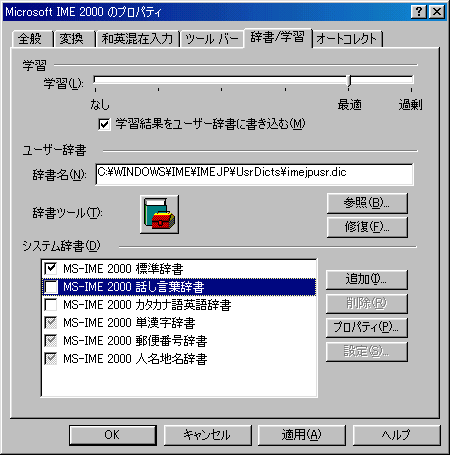Click the 適用(A) apply button
Viewport: 450px width, 455px height.
(301, 435)
